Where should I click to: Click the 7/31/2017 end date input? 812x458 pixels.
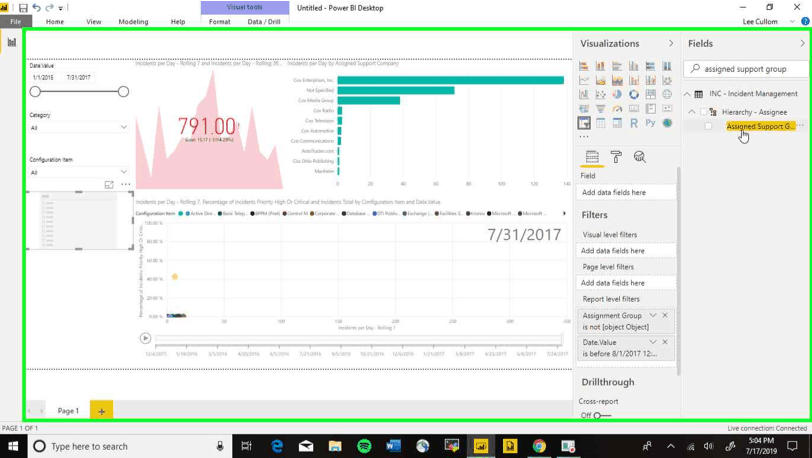click(79, 77)
